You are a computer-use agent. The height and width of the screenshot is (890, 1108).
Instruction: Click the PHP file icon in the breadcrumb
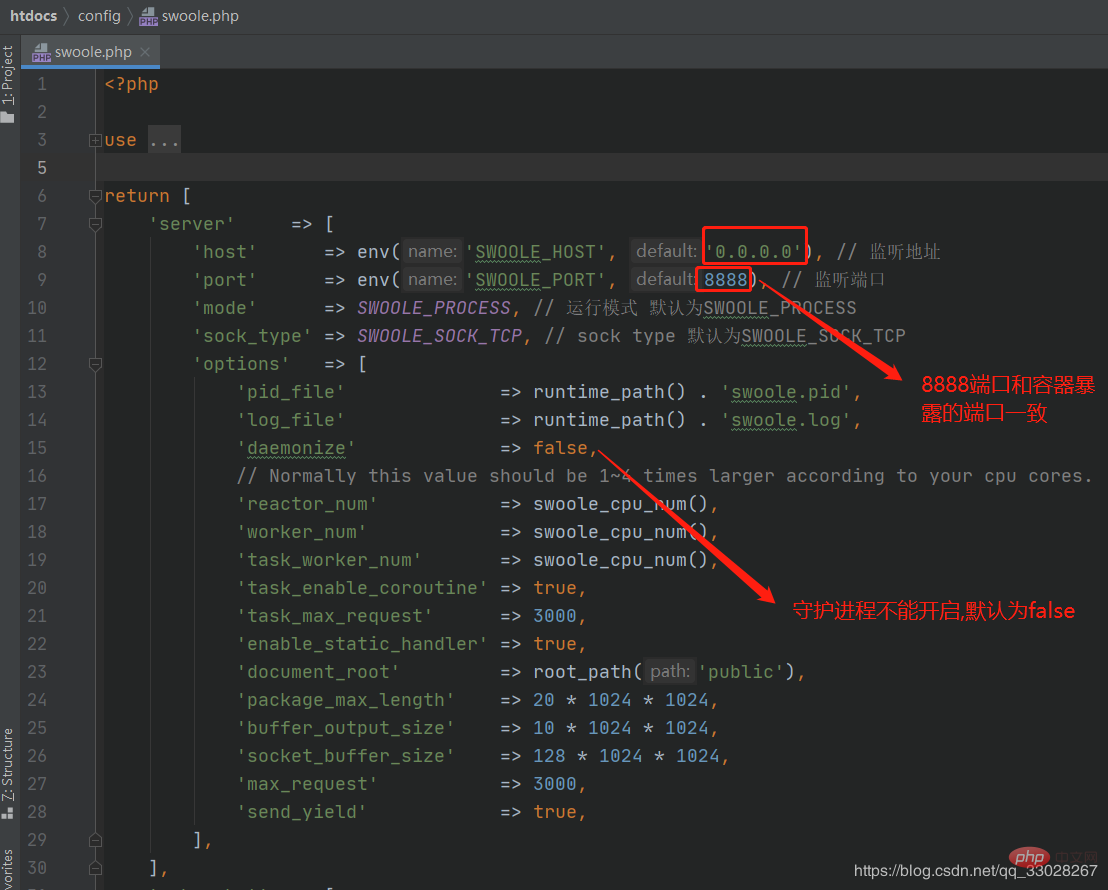[148, 16]
